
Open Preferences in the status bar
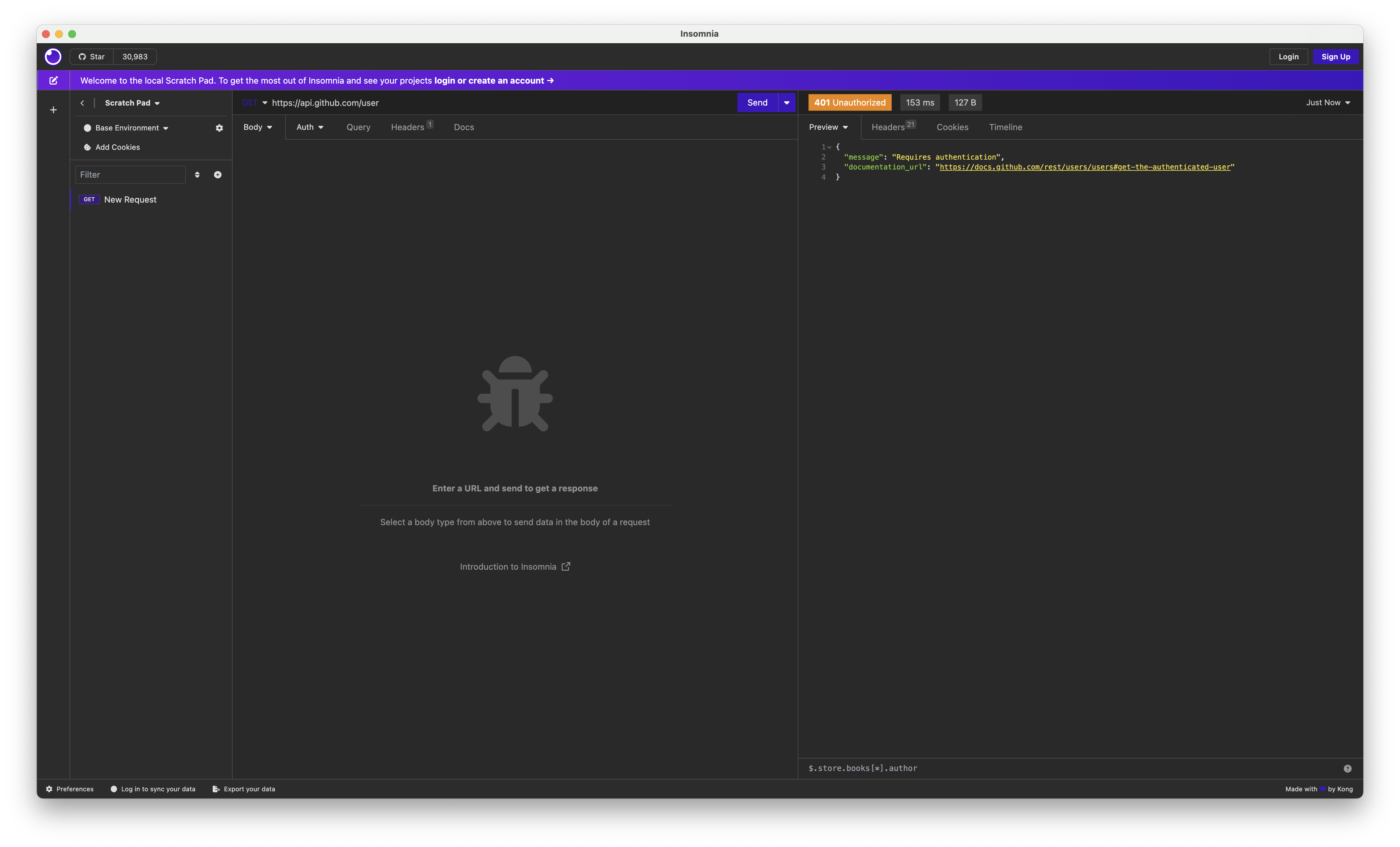point(69,789)
